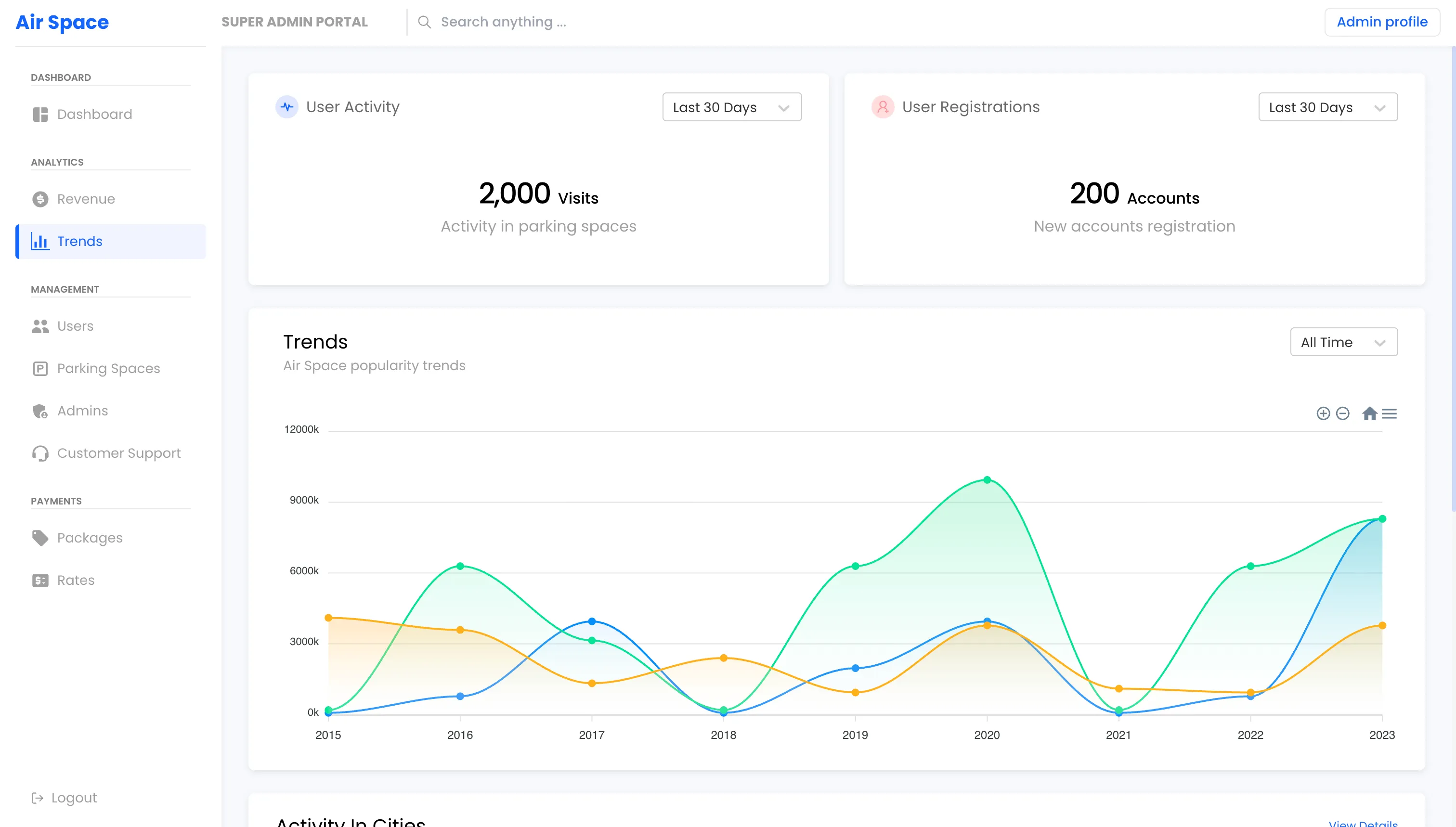This screenshot has width=1456, height=827.
Task: Click the search magnifier icon
Action: [424, 22]
